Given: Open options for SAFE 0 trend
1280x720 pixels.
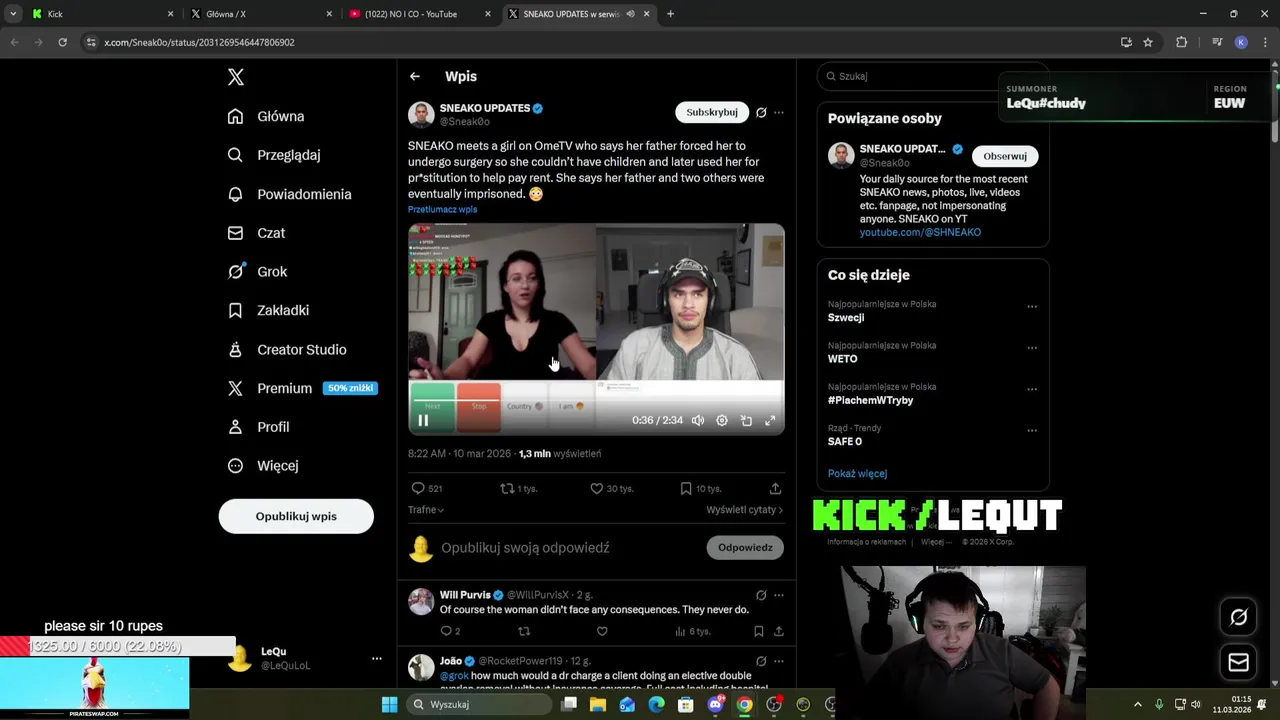Looking at the screenshot, I should (x=1032, y=431).
